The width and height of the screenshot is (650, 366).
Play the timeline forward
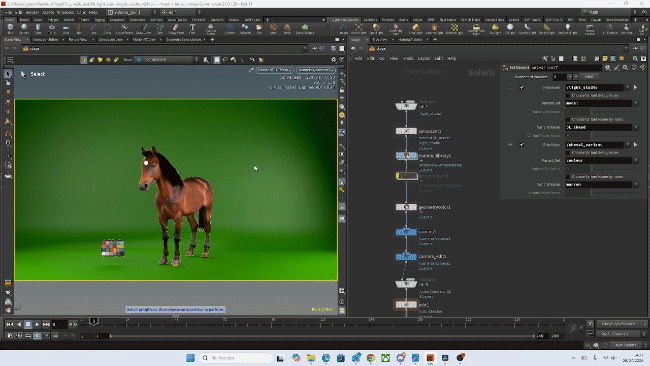tap(37, 324)
